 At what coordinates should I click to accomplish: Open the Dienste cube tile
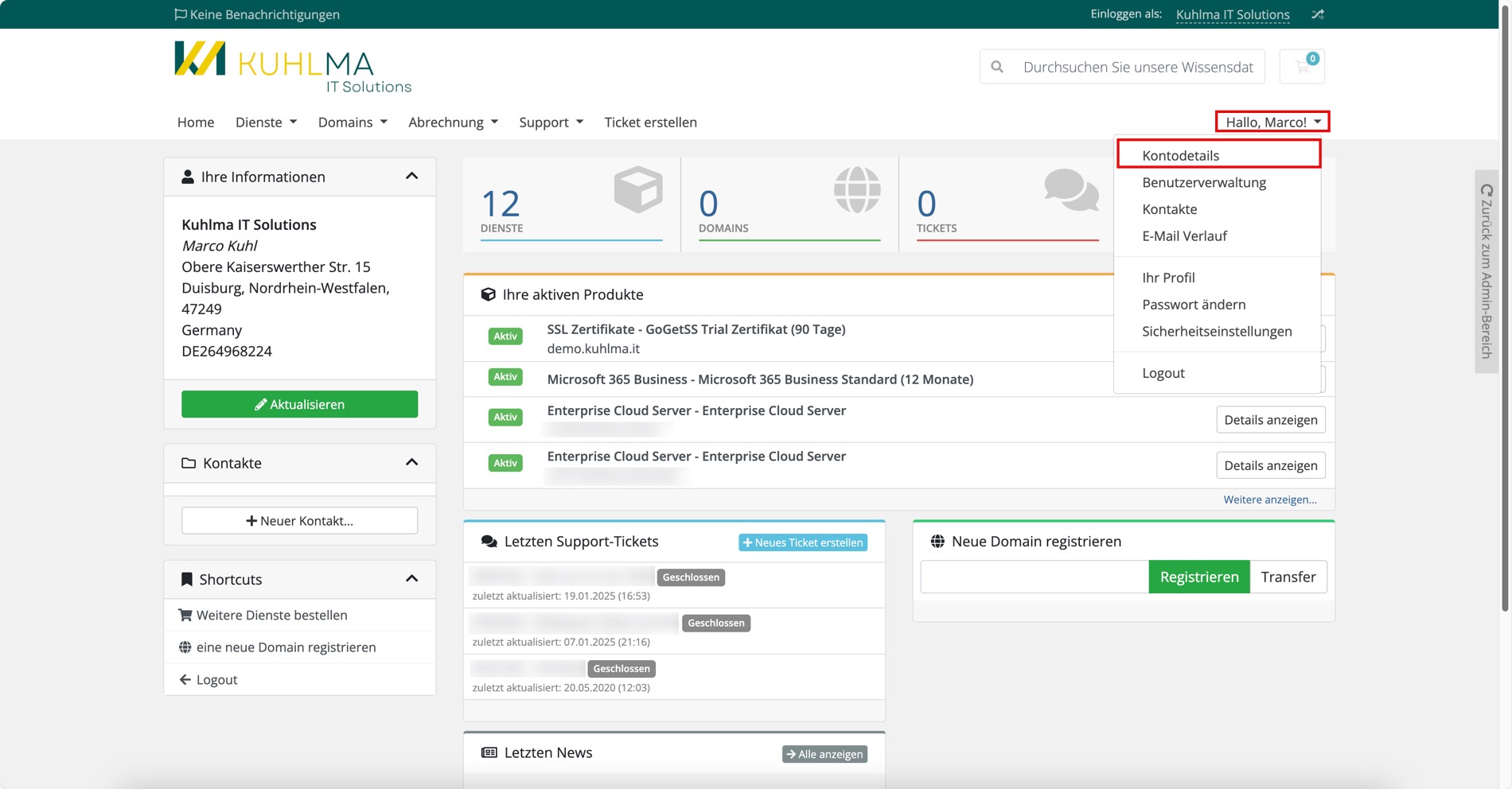(571, 204)
